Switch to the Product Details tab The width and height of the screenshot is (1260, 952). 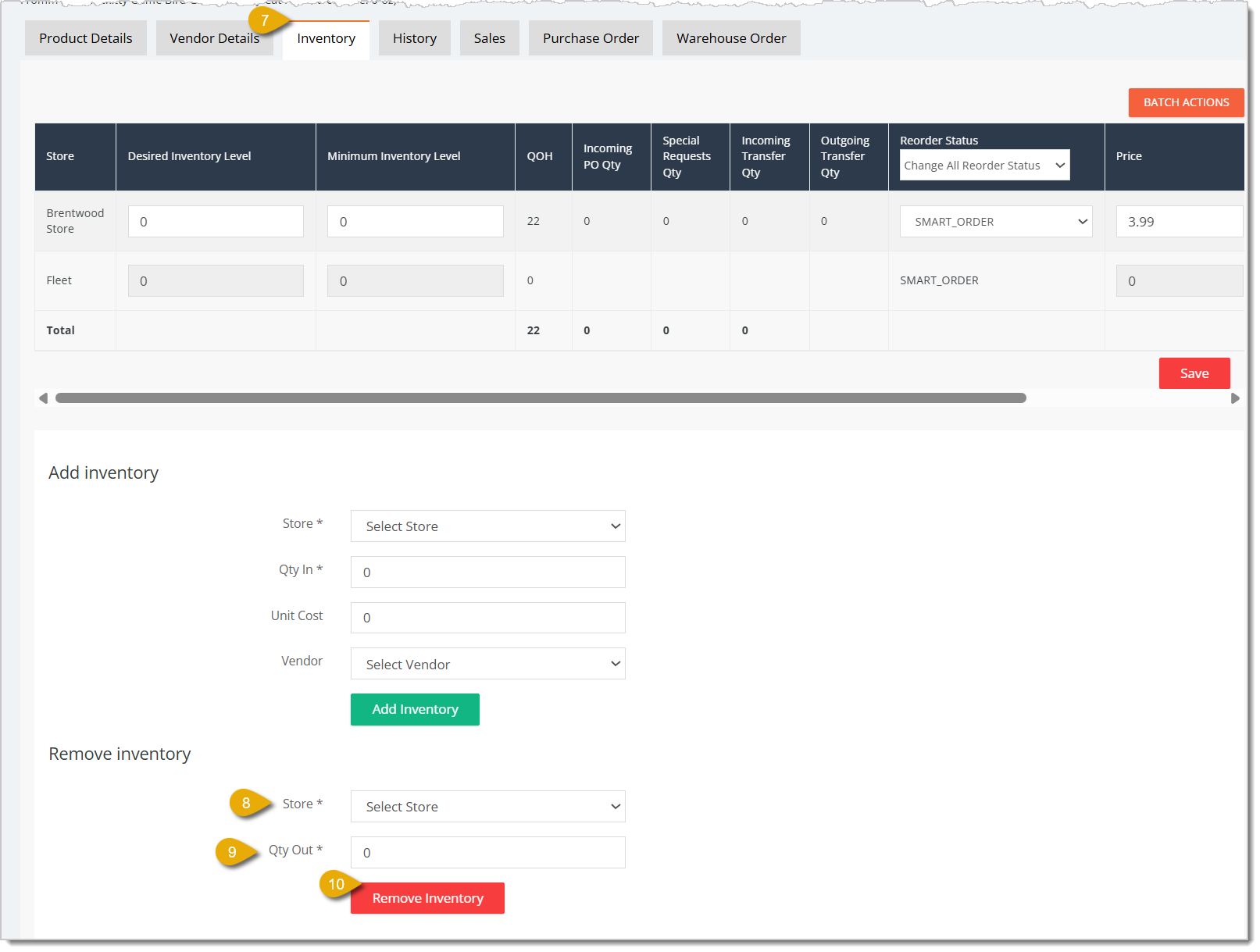pyautogui.click(x=86, y=38)
